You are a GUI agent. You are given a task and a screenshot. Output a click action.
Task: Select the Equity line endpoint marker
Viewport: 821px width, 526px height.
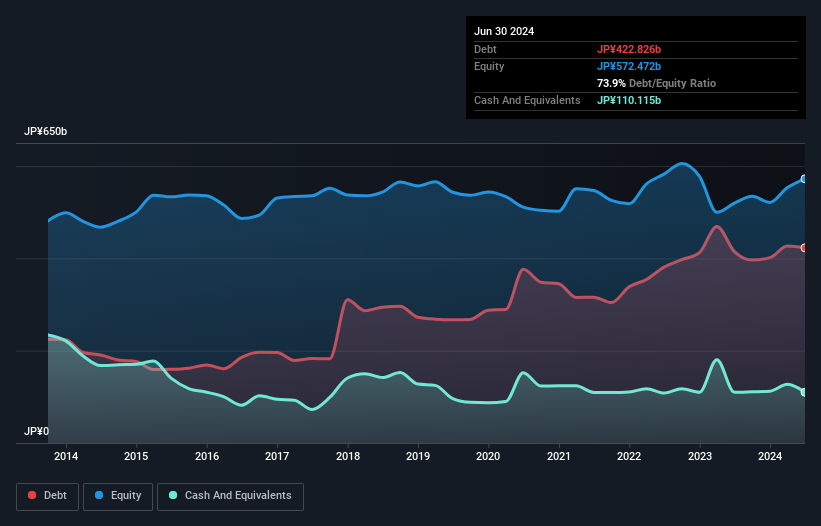[x=804, y=179]
